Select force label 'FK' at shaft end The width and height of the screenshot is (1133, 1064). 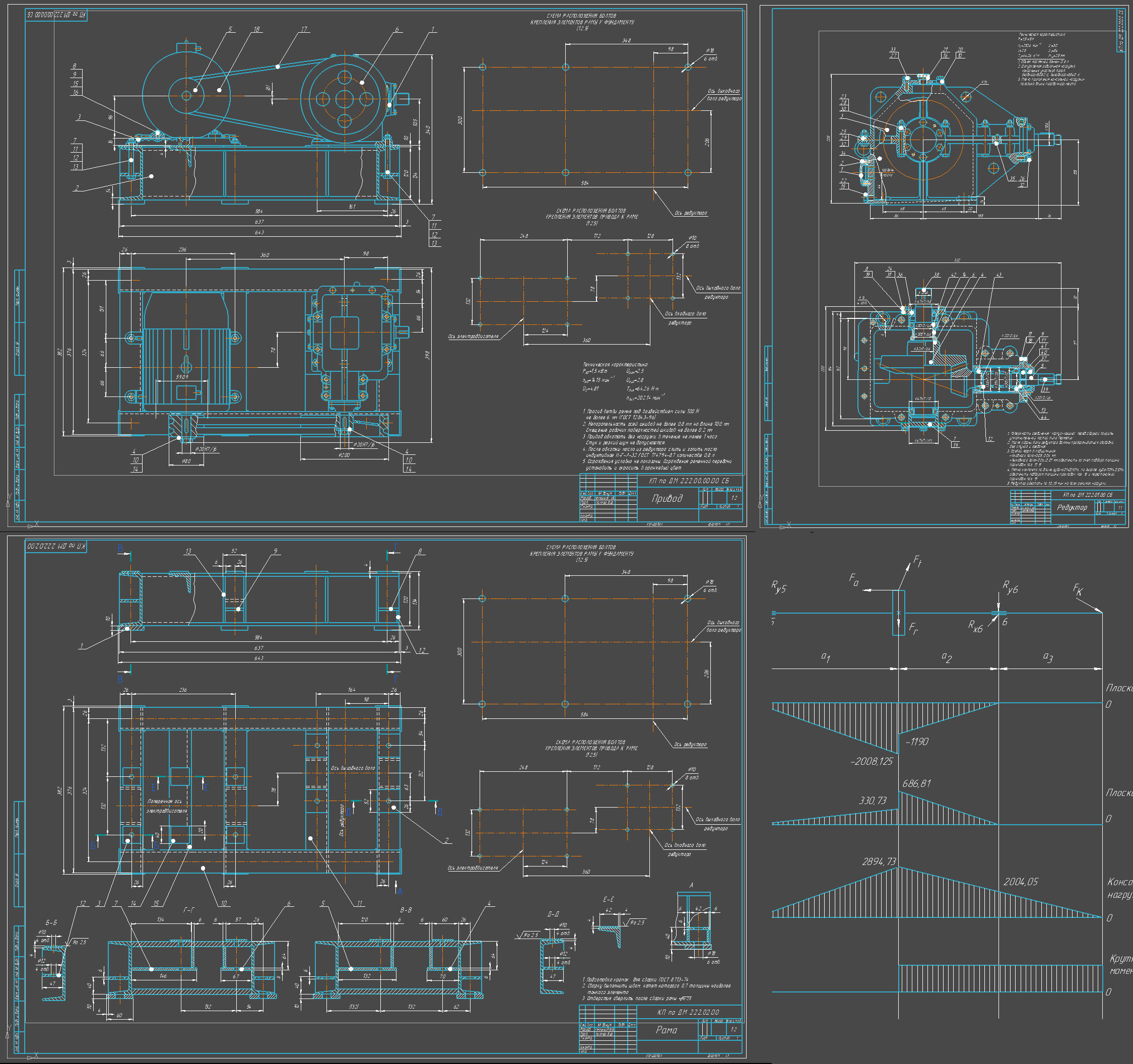[1078, 590]
